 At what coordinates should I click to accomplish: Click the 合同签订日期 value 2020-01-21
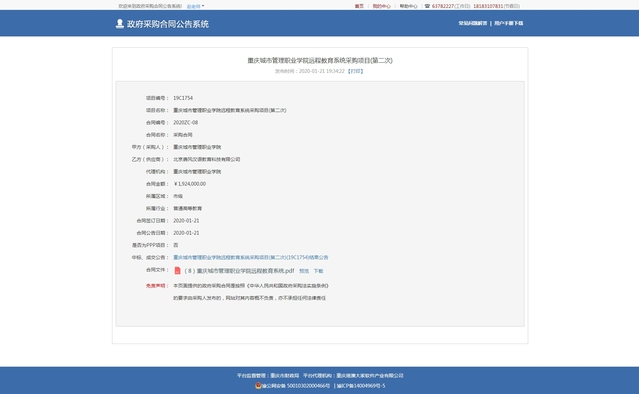point(186,220)
